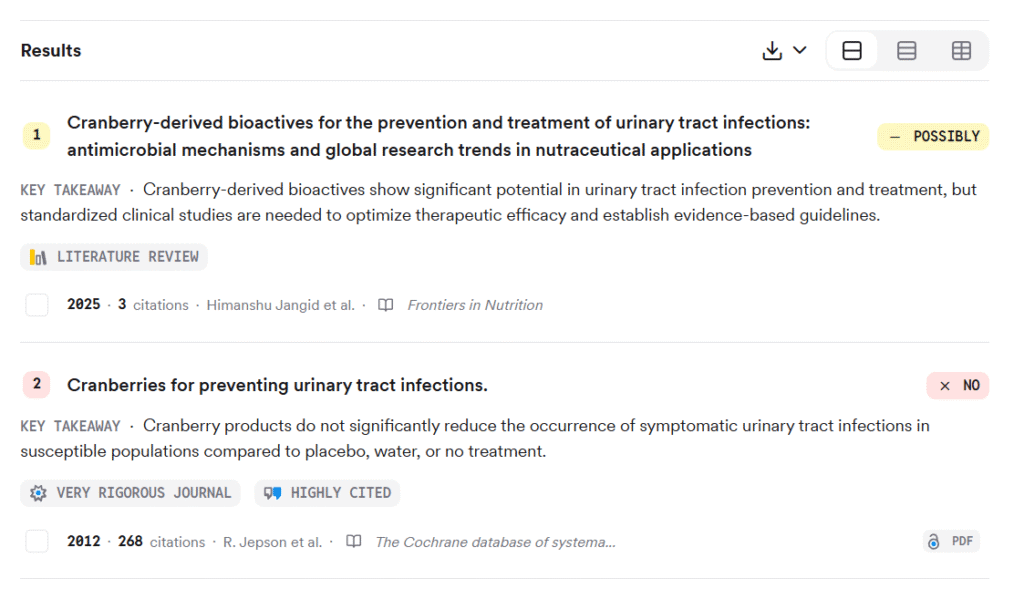Click the download results icon
The height and width of the screenshot is (599, 1024).
772,51
